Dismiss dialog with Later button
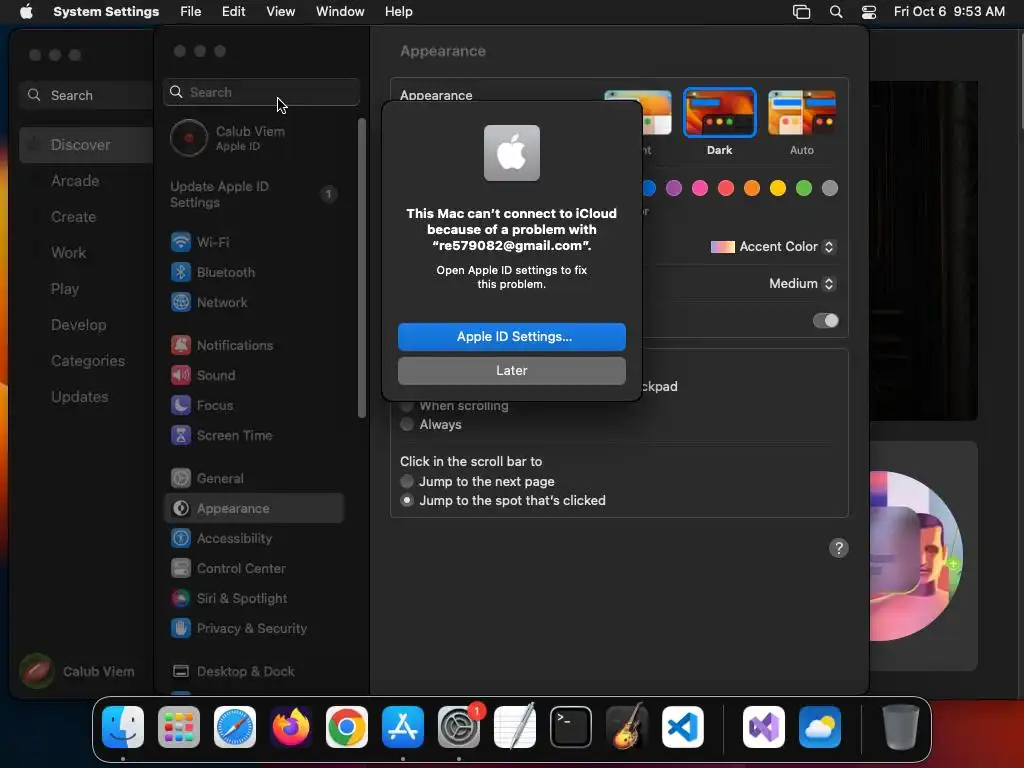Screen dimensions: 1024x768 click(x=512, y=371)
